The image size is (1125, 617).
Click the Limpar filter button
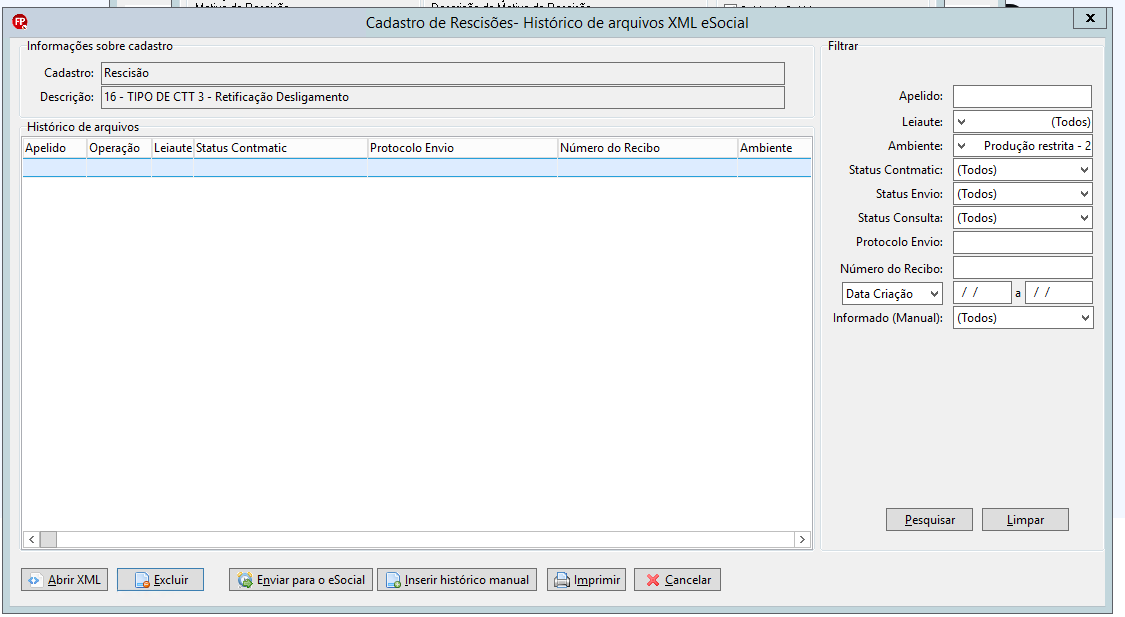click(1025, 519)
